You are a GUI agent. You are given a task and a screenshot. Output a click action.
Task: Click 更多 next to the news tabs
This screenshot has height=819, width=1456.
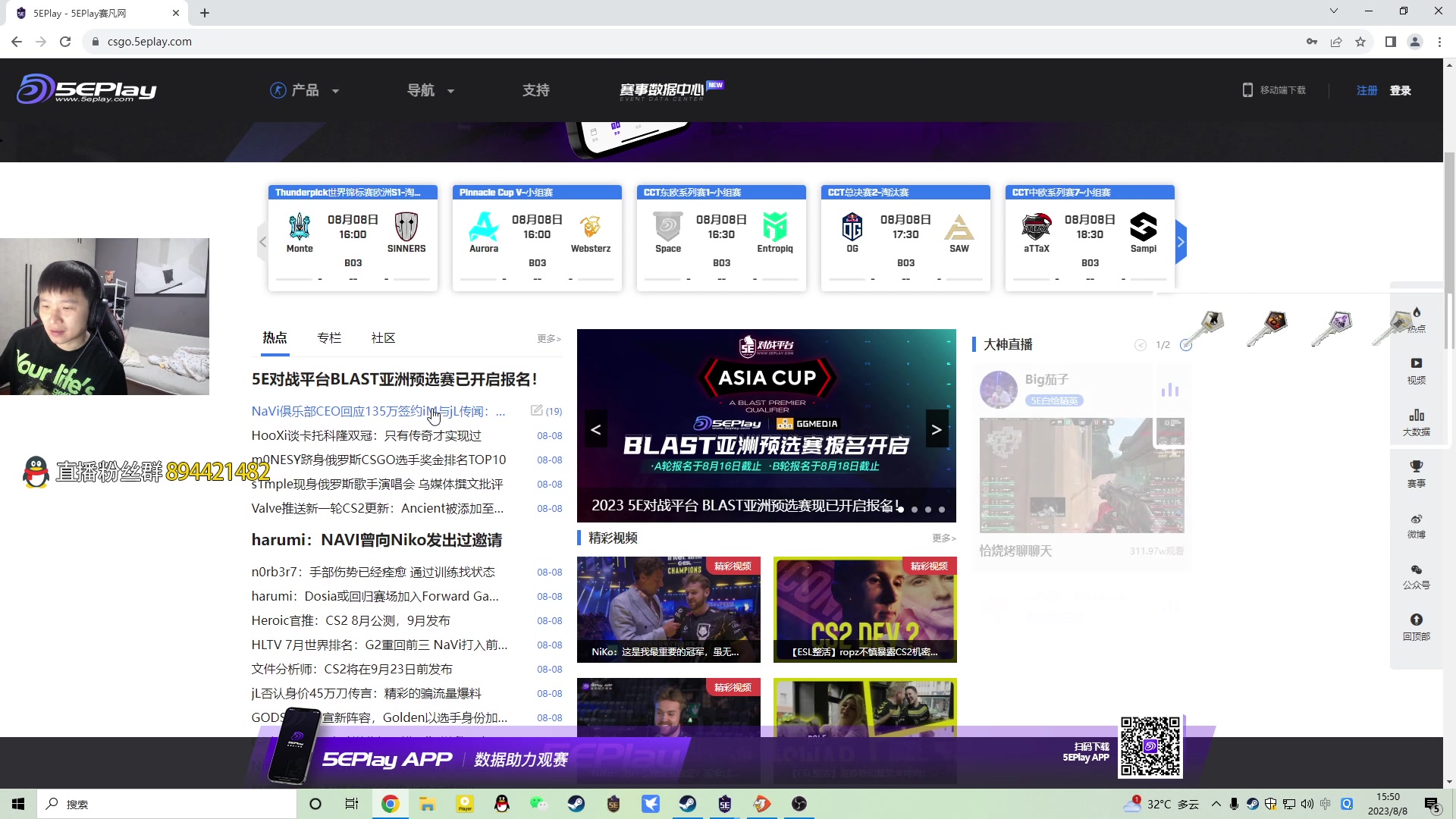549,339
